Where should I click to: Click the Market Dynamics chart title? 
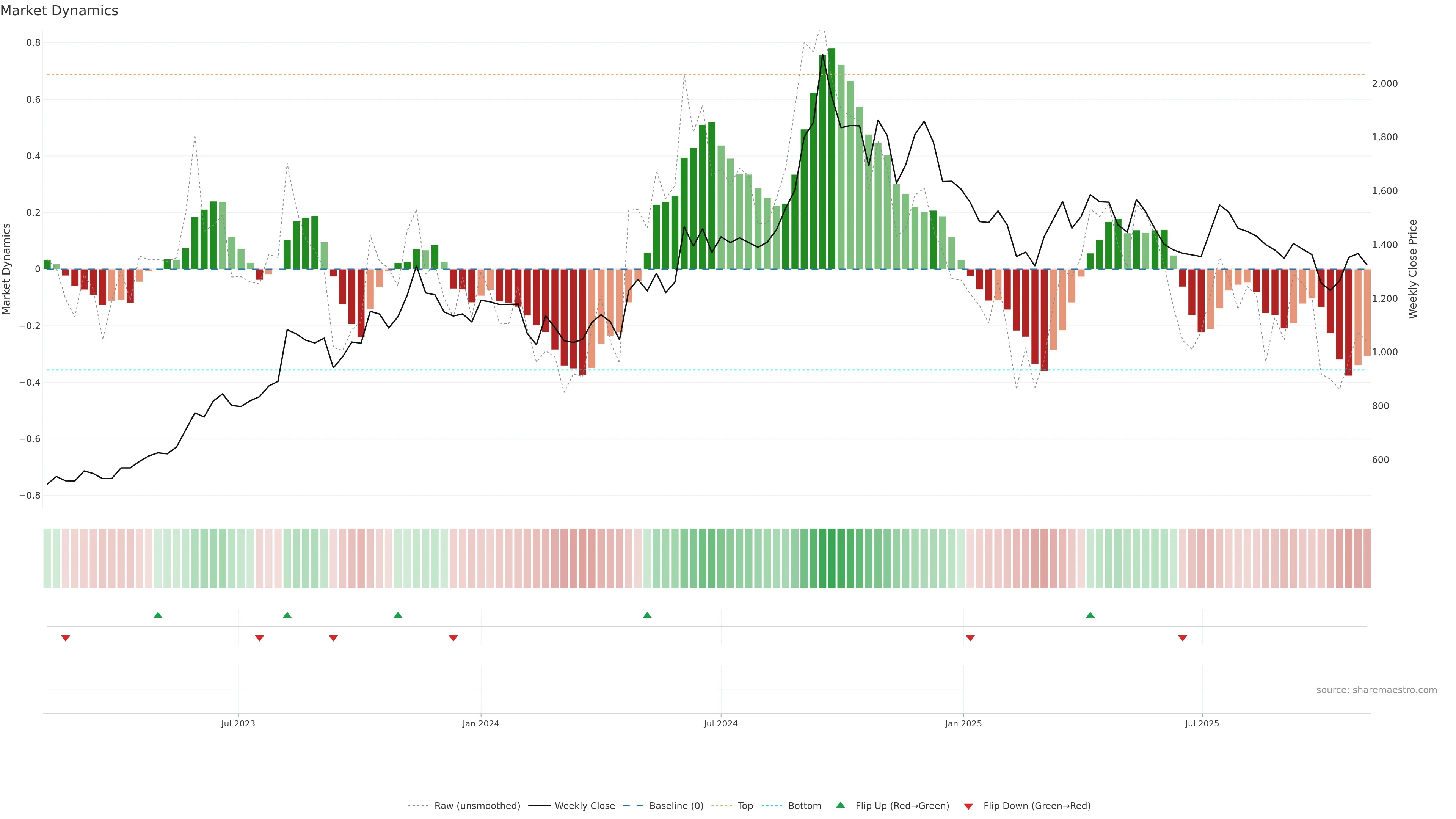pos(60,11)
